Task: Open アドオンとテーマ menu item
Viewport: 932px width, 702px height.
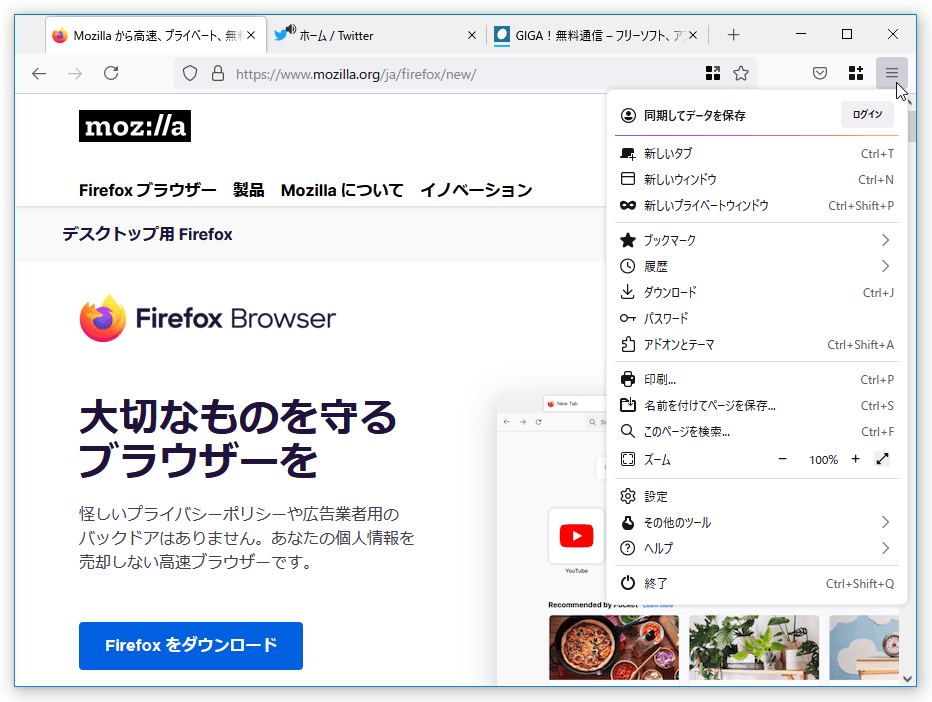Action: tap(757, 345)
